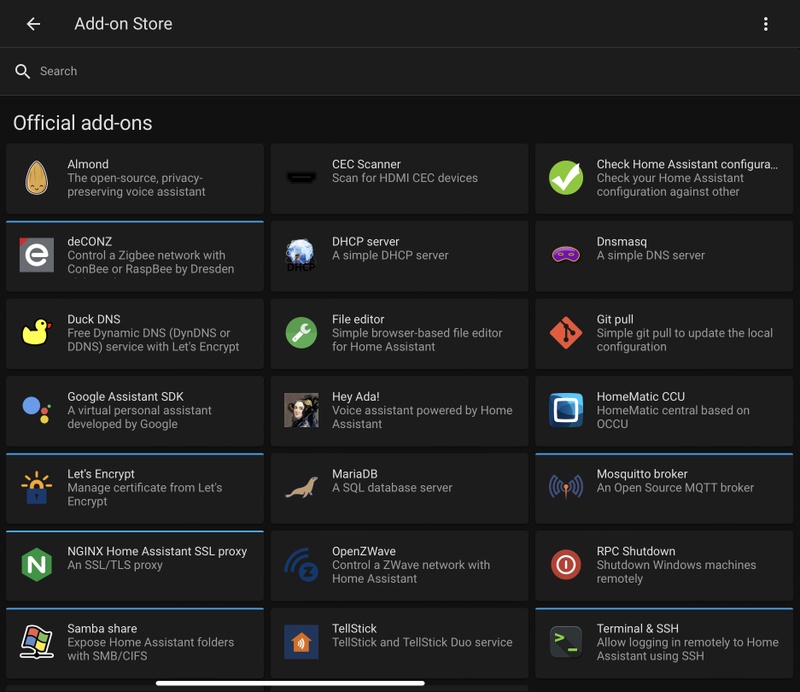The width and height of the screenshot is (800, 692).
Task: Open the three-dot overflow menu
Action: pyautogui.click(x=766, y=24)
